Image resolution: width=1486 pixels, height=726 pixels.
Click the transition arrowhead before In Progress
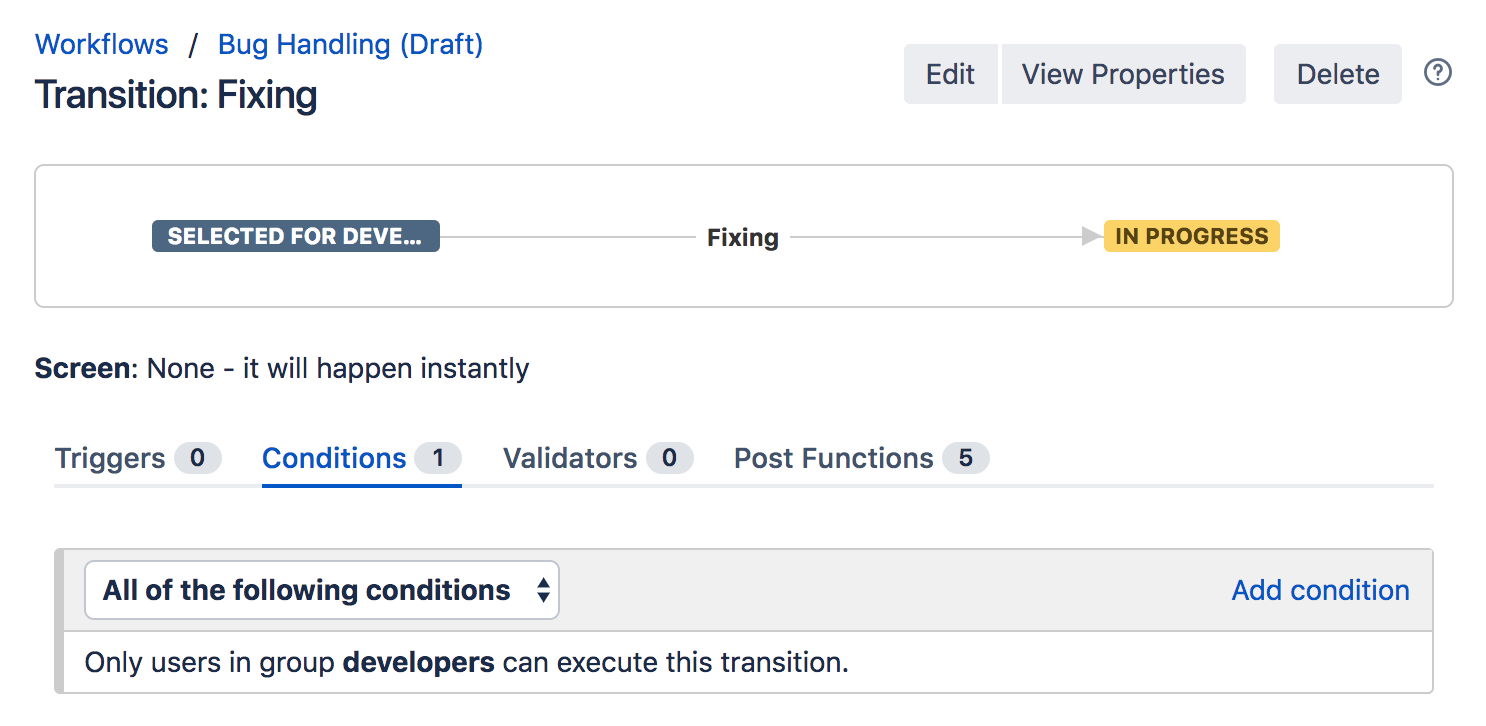(1092, 237)
